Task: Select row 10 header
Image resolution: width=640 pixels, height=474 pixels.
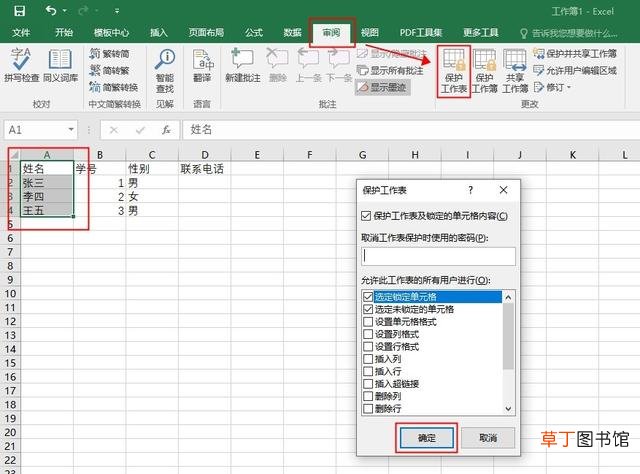Action: [10, 294]
